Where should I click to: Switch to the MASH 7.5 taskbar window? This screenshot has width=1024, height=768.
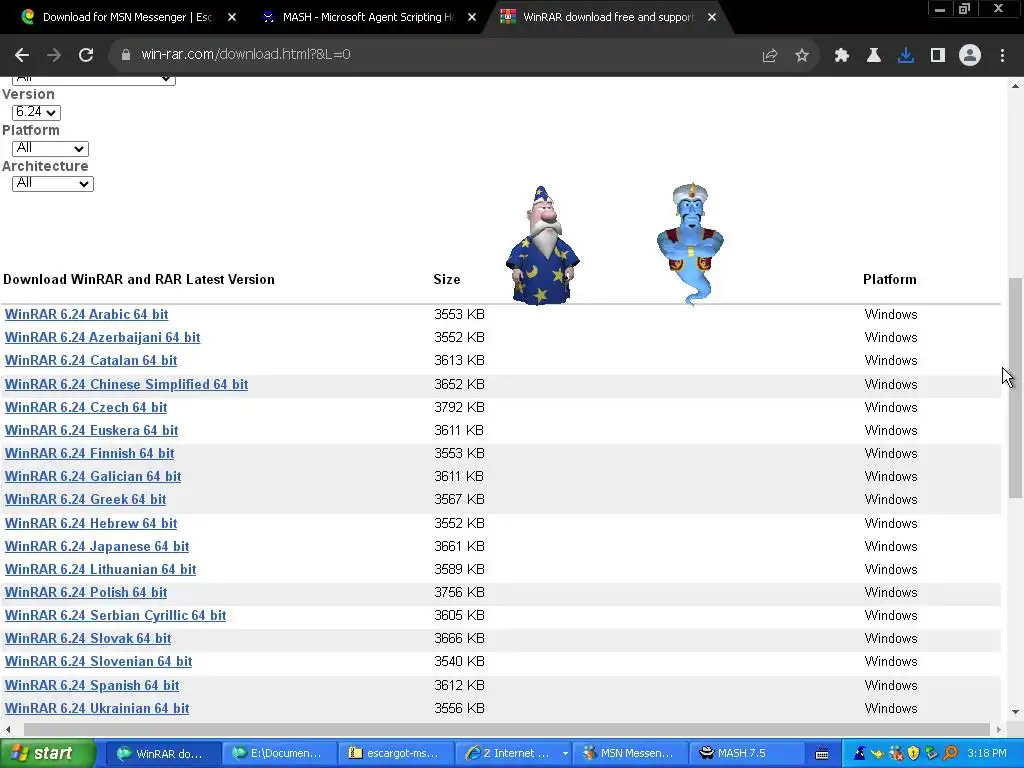(746, 754)
